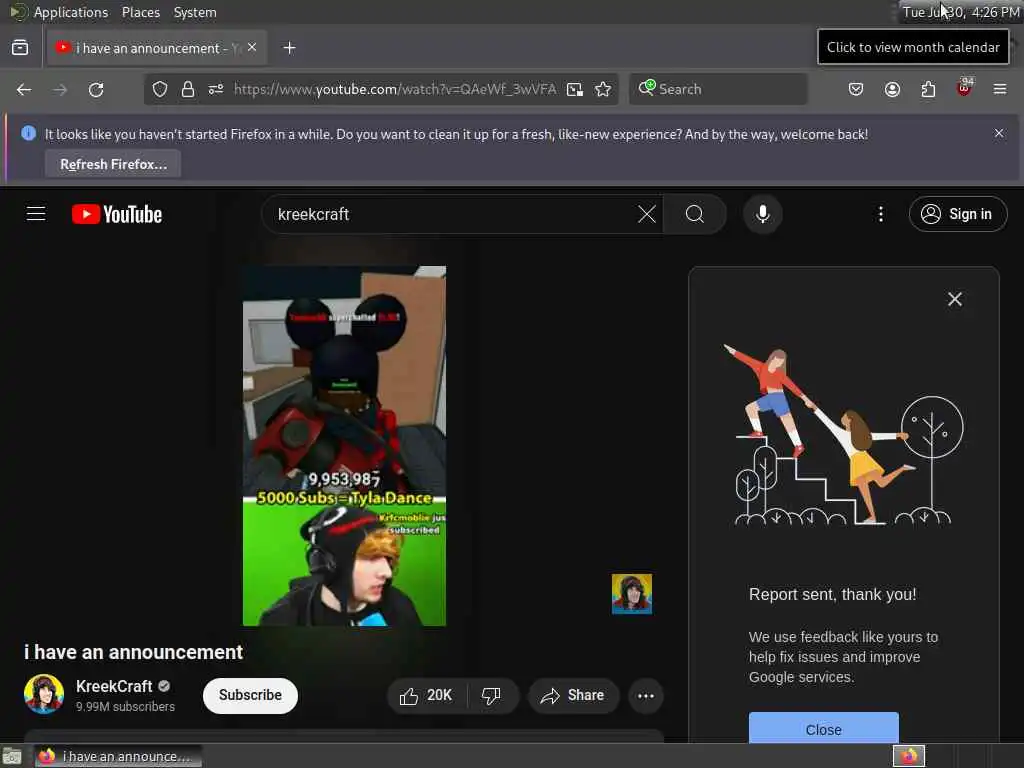Open more actions ellipsis menu
Screen dimensions: 1024x768
click(x=646, y=696)
